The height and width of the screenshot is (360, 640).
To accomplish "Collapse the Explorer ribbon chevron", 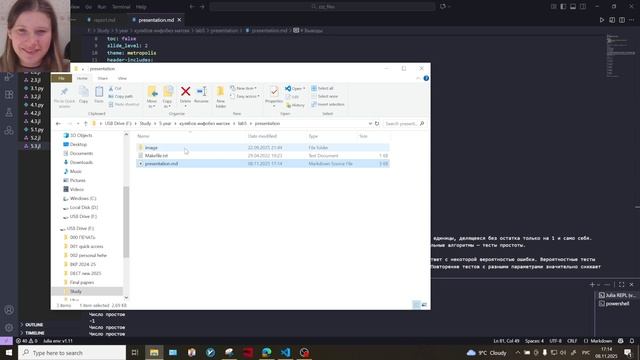I will [418, 78].
